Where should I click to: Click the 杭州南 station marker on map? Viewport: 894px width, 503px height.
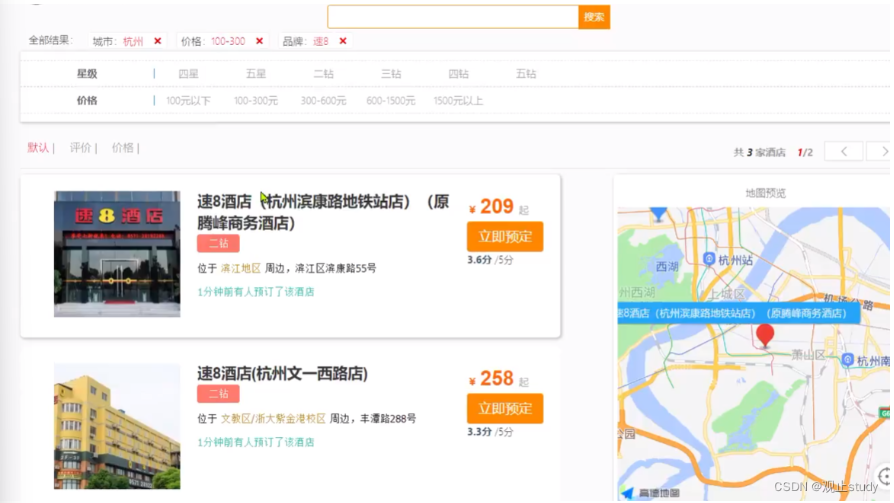point(865,360)
